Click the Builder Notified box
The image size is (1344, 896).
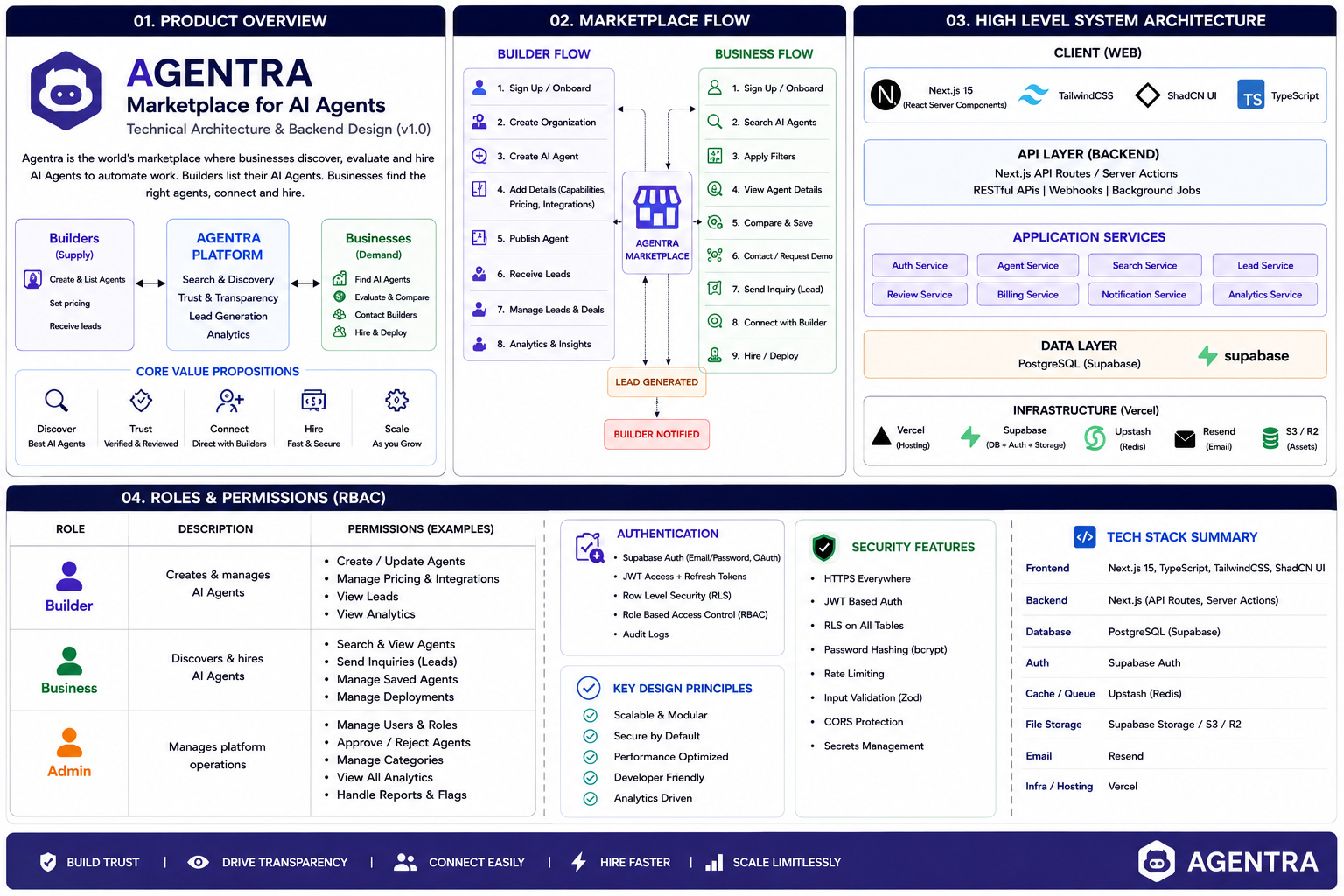click(x=657, y=434)
